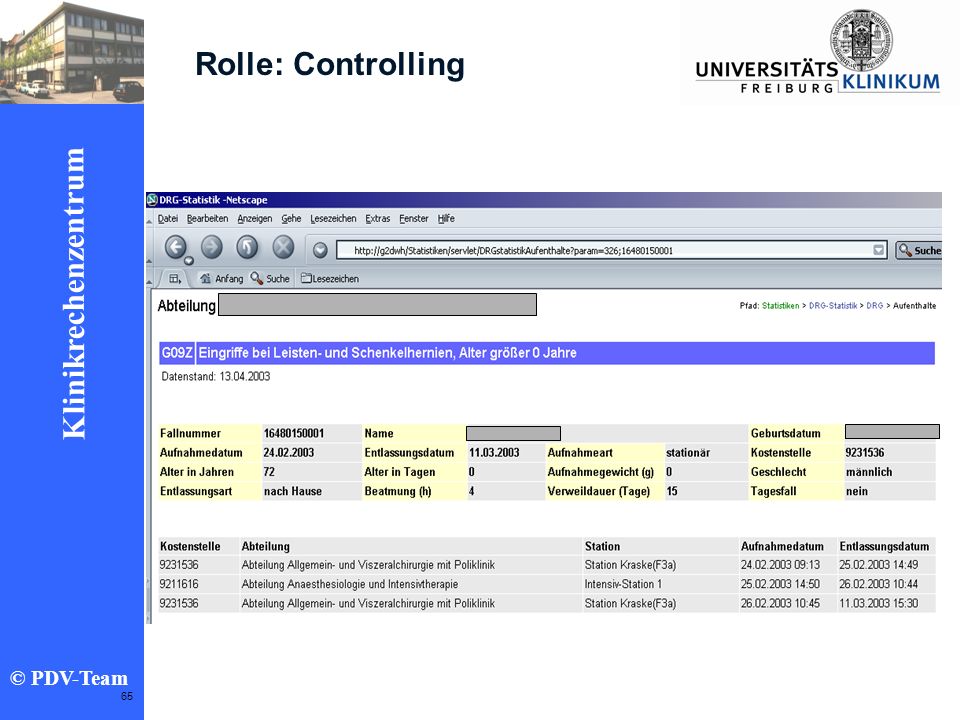The height and width of the screenshot is (720, 960).
Task: Click the Abteilung greyed-out field at top
Action: click(x=377, y=305)
